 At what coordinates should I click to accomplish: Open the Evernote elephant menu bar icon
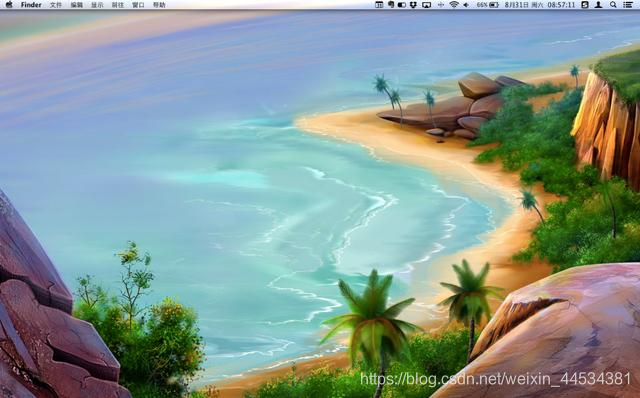[x=391, y=4]
